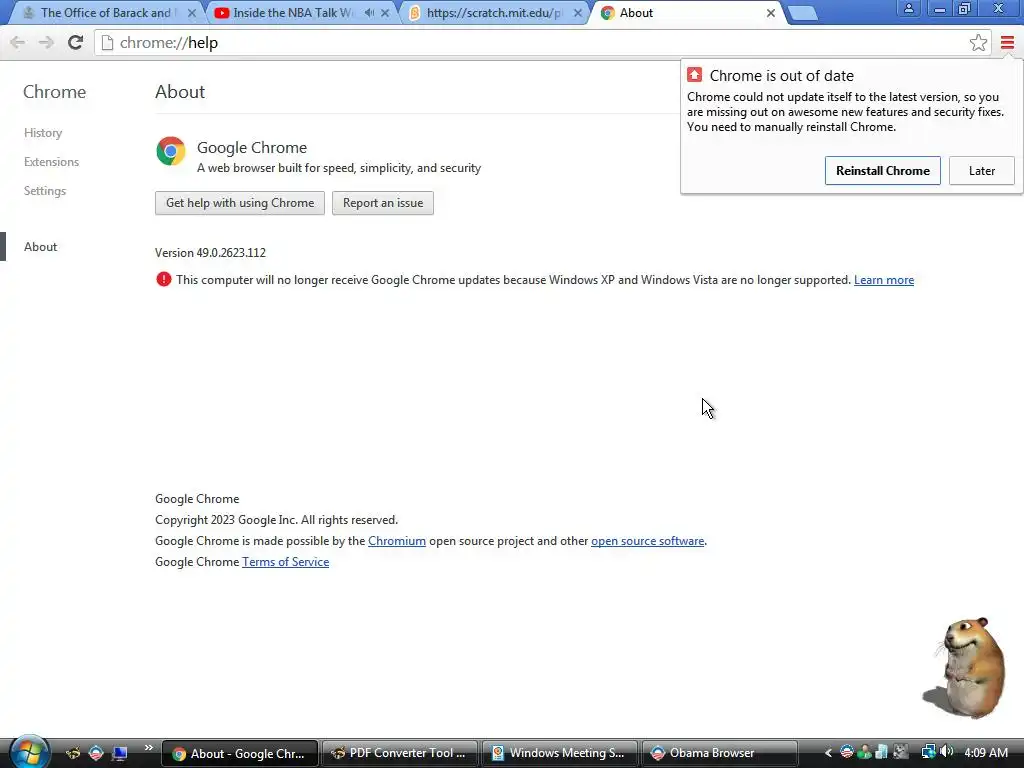Viewport: 1024px width, 768px height.
Task: Switch to The Office of Barack tab
Action: pyautogui.click(x=104, y=13)
